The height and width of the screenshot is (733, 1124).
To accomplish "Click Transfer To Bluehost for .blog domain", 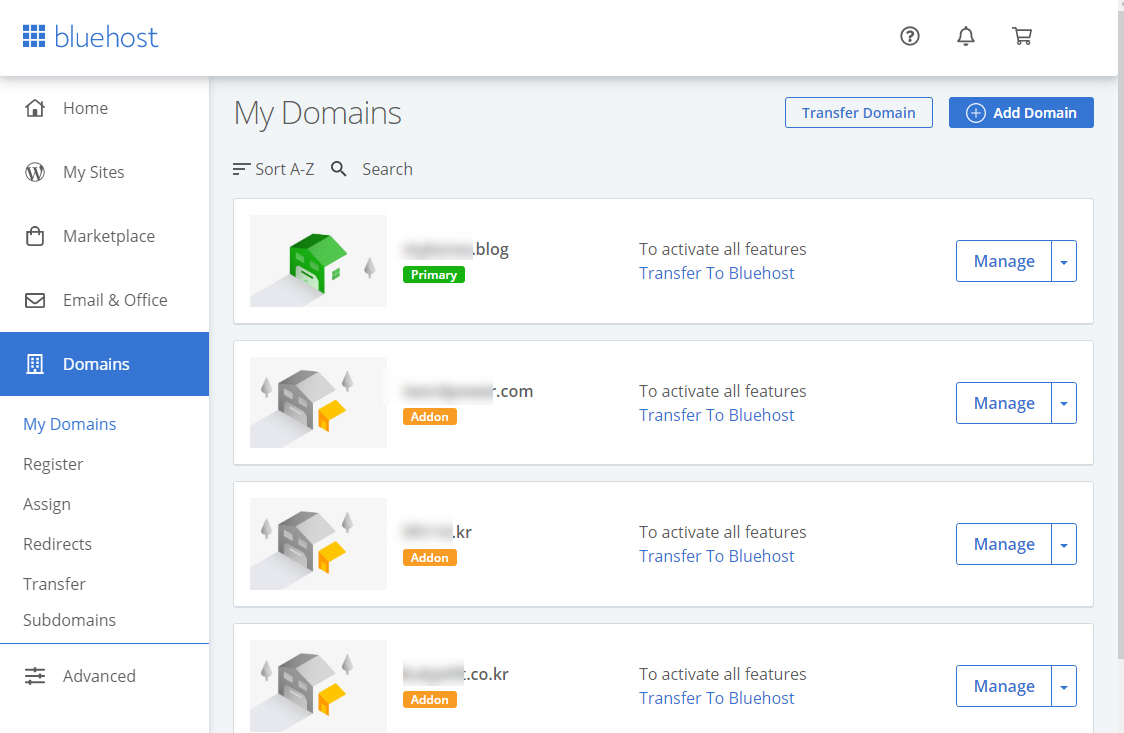I will pyautogui.click(x=717, y=273).
